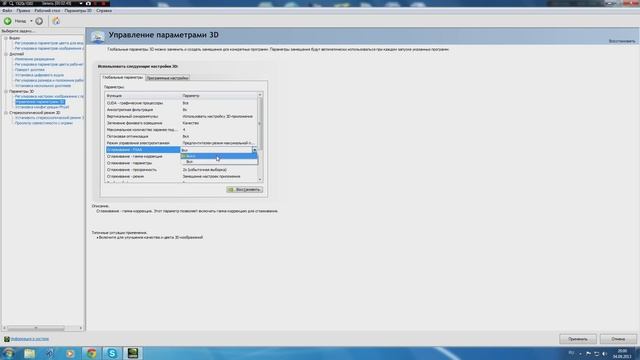Screen dimensions: 640x360
Task: Open Установить стереоскопический режим 3D task
Action: click(49, 118)
